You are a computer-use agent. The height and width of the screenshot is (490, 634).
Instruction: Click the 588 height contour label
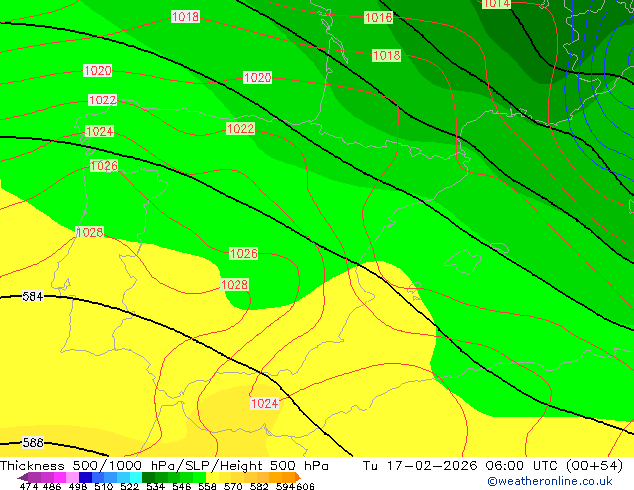point(33,442)
